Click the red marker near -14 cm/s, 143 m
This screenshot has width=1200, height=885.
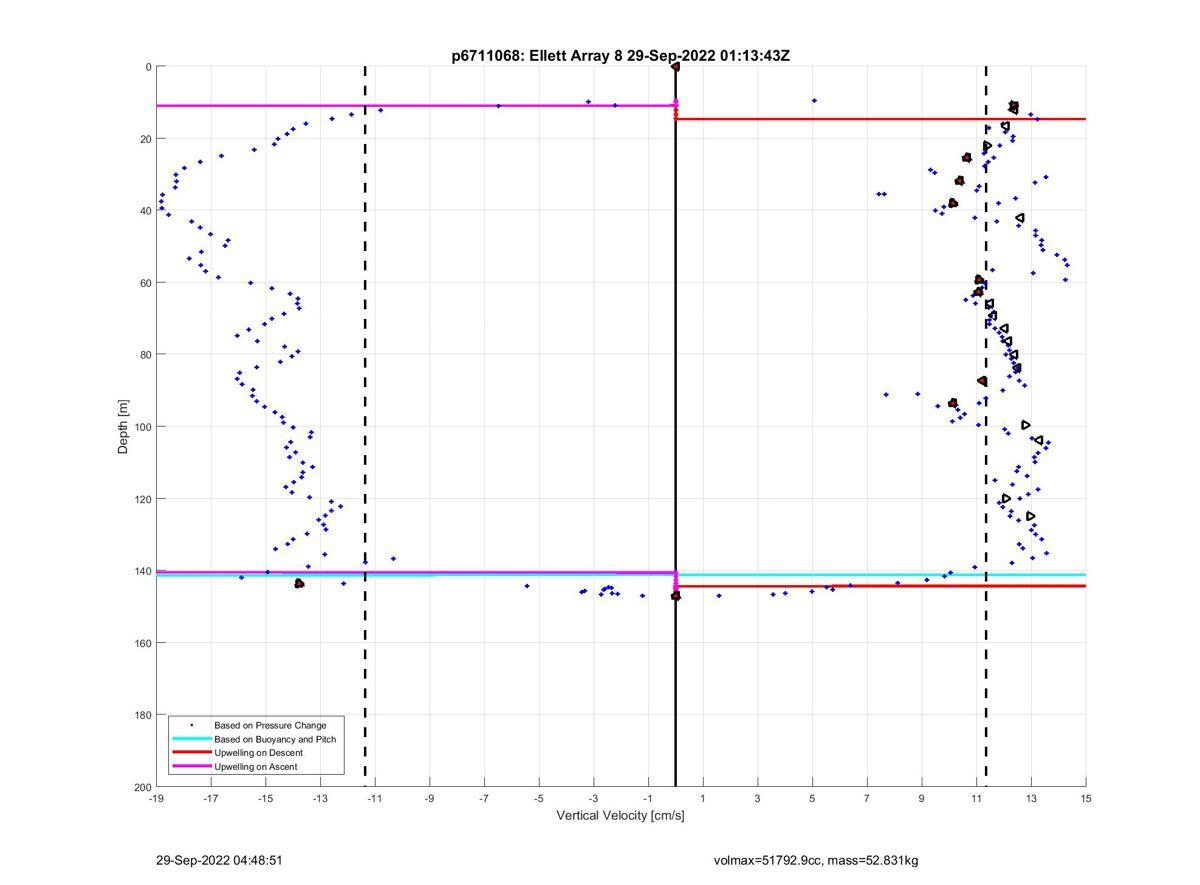tap(299, 583)
